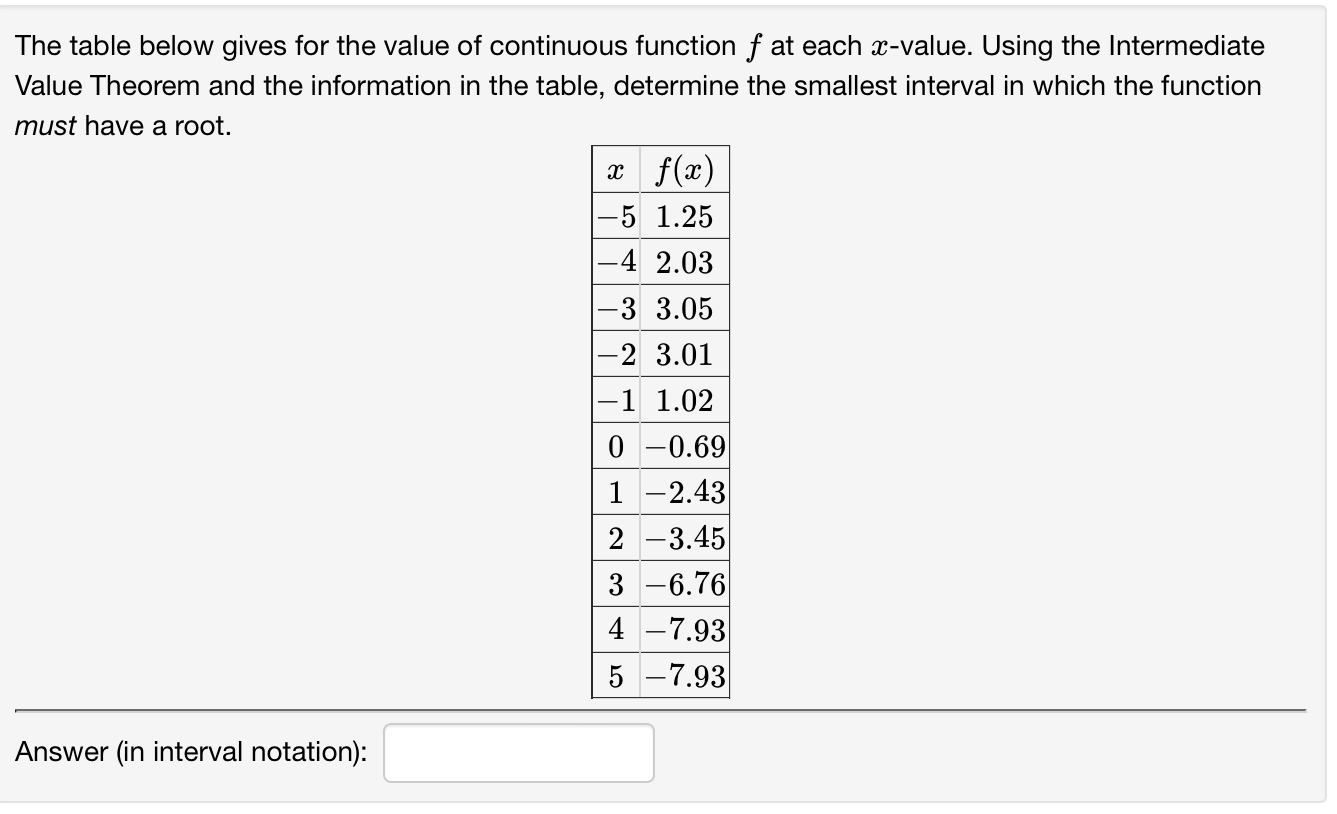The height and width of the screenshot is (814, 1337).
Task: Click the italicized word must in the question
Action: pyautogui.click(x=41, y=125)
